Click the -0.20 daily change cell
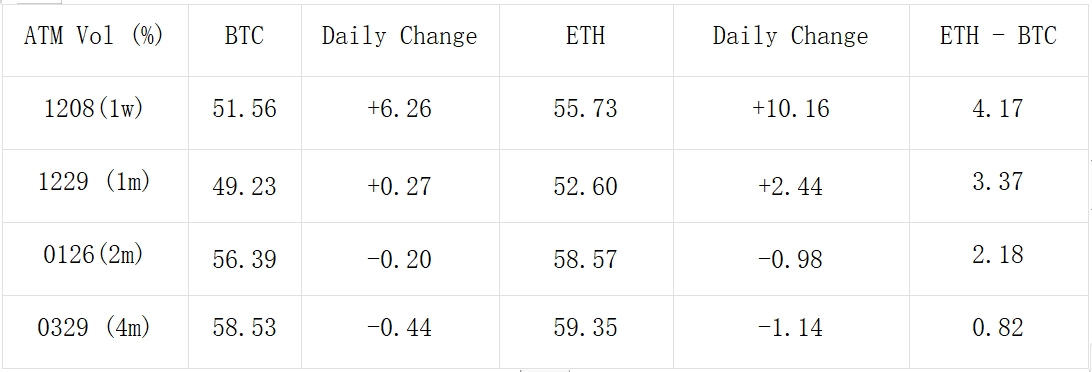Viewport: 1092px width, 372px height. [400, 260]
